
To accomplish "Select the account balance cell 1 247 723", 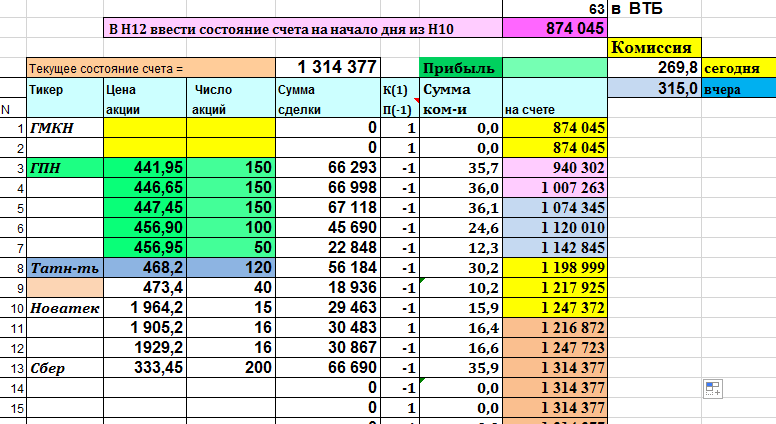I will (x=555, y=348).
